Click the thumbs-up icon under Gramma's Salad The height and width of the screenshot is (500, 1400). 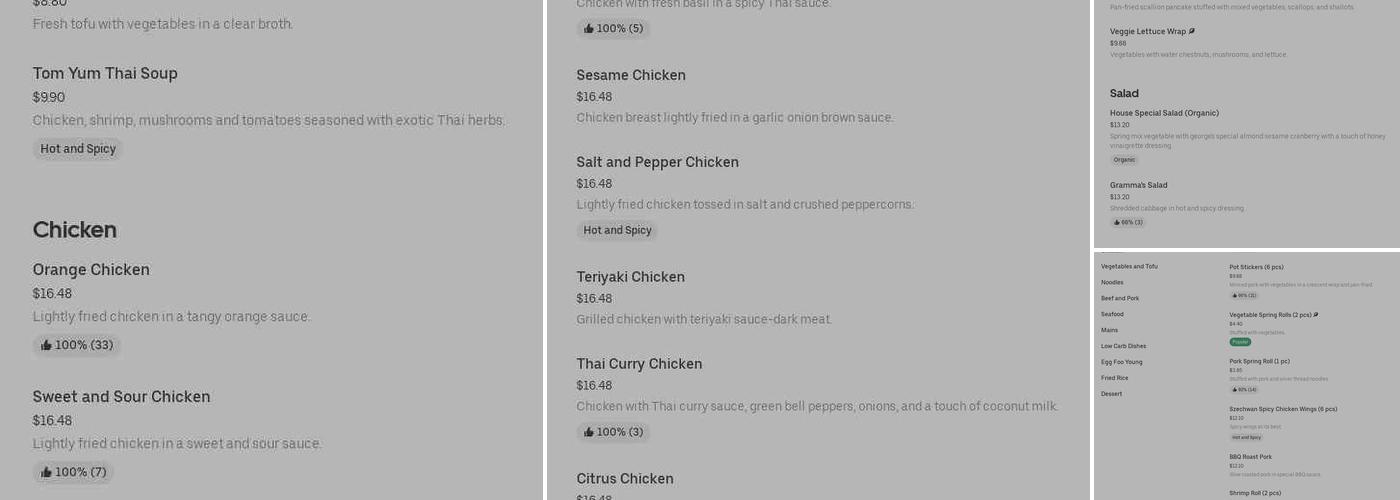coord(1117,222)
